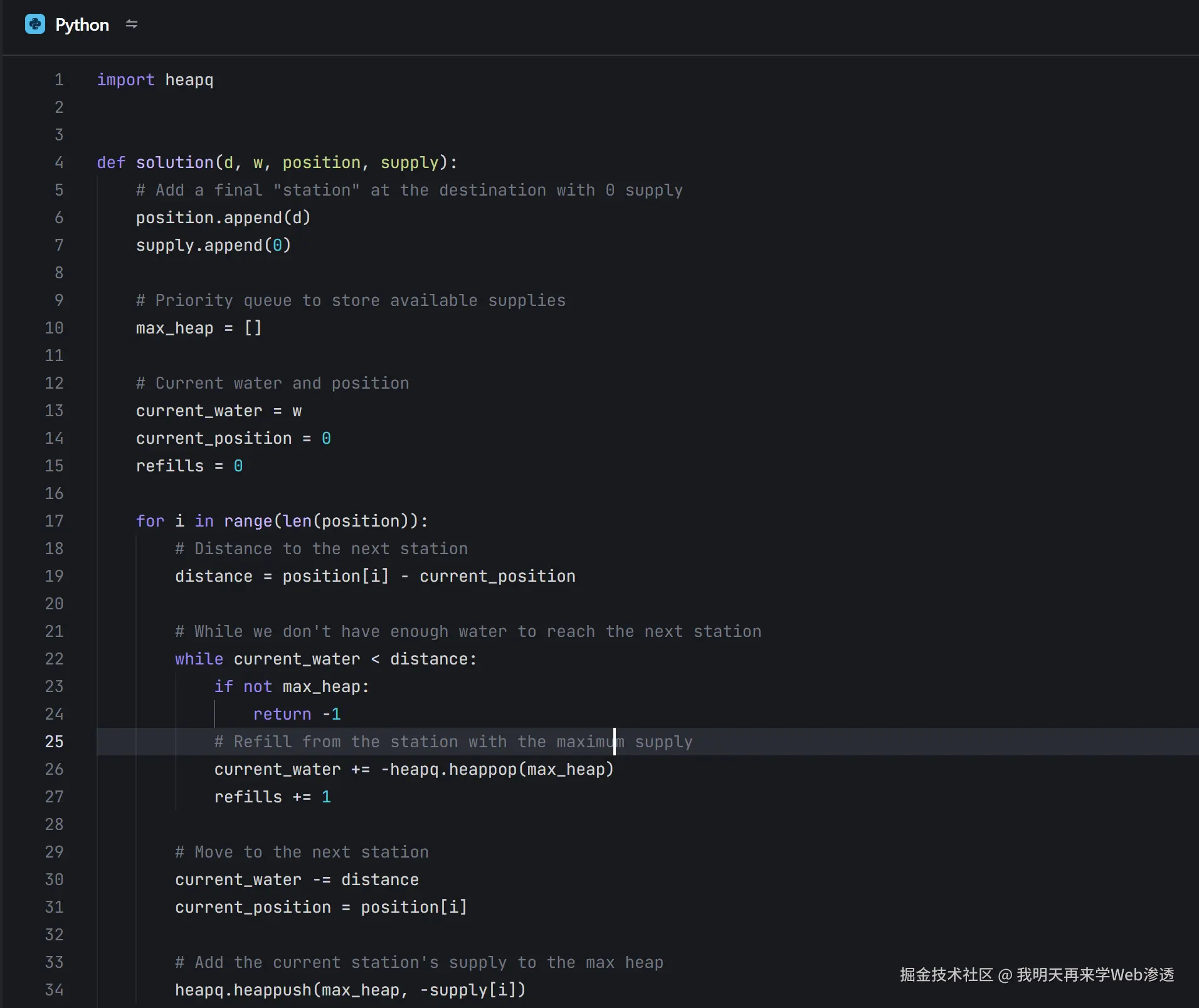Click the 'current_position = 0' line

[x=233, y=438]
